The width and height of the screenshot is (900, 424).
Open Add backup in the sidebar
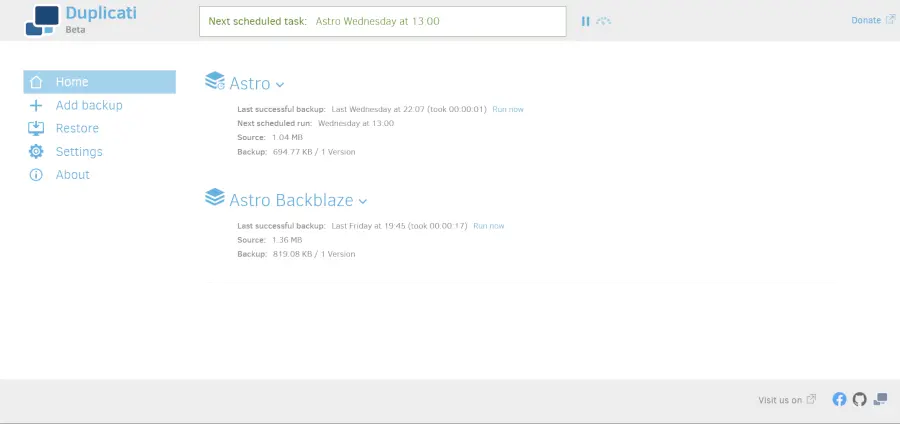click(x=89, y=105)
